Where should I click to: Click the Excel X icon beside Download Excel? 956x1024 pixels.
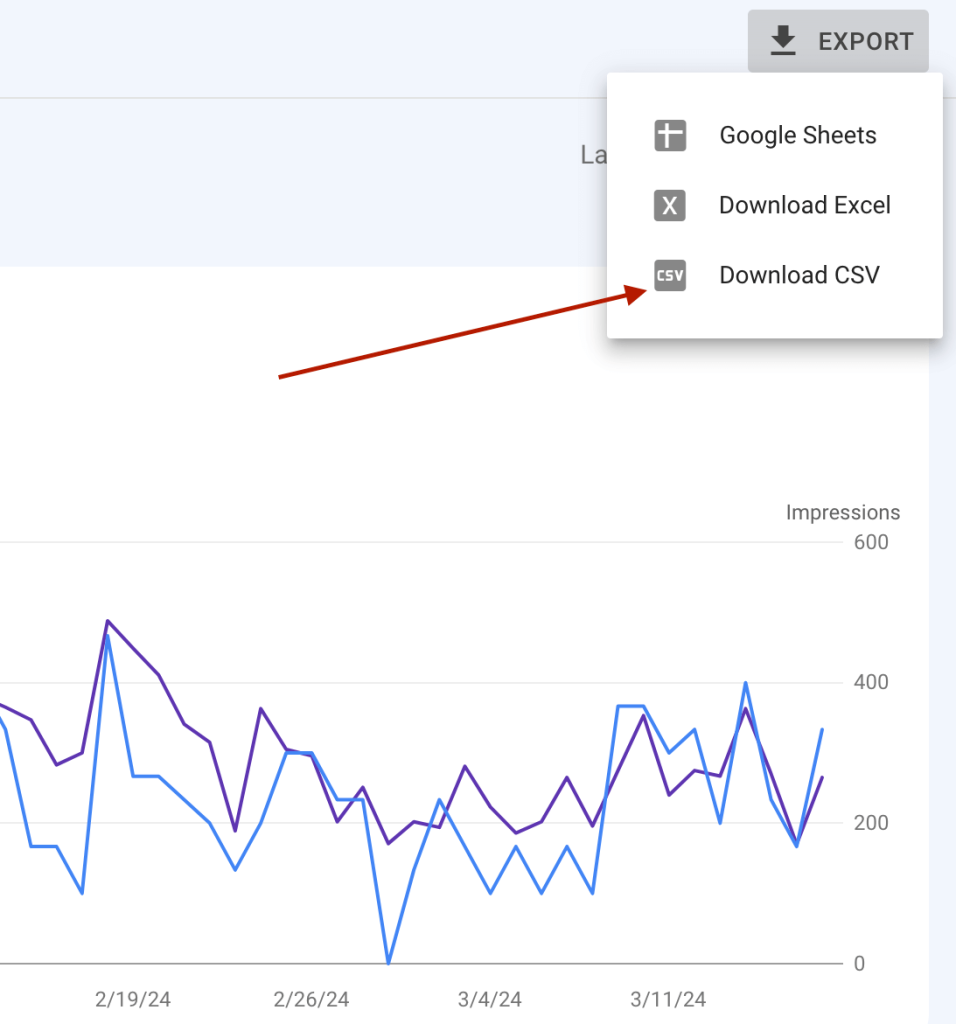pos(669,205)
